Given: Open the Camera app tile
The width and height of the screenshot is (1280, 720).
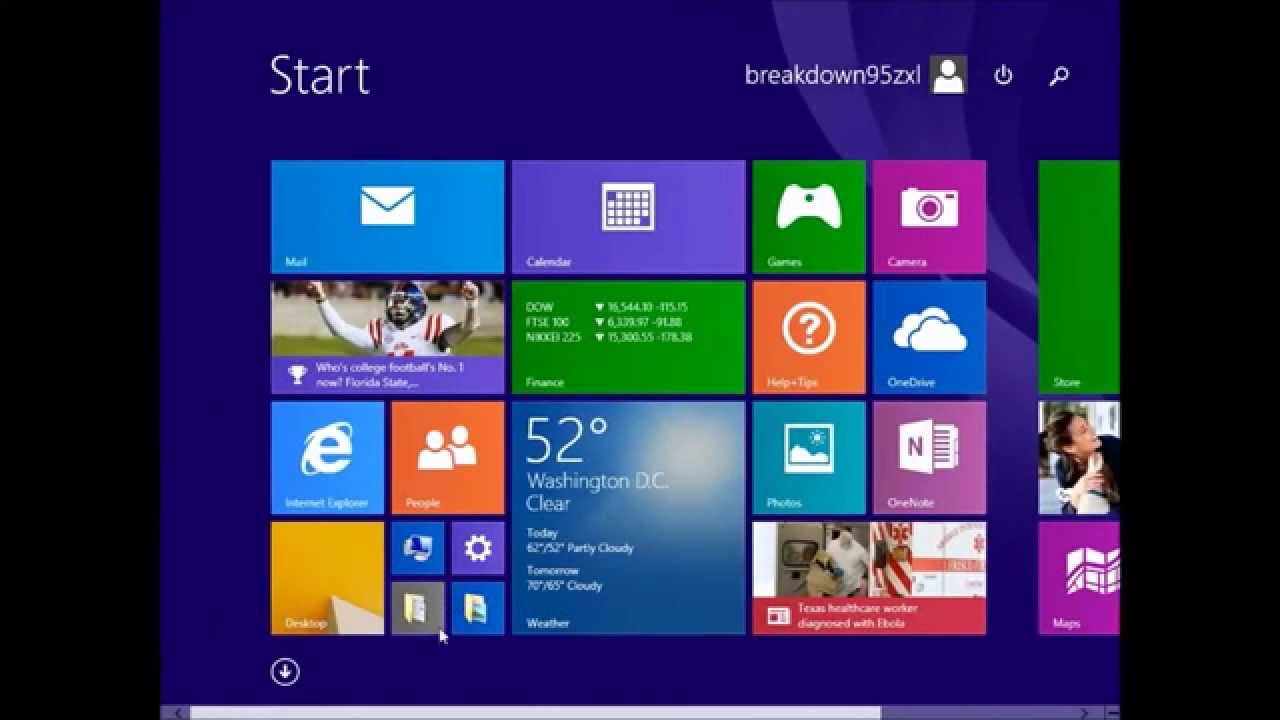Looking at the screenshot, I should pyautogui.click(x=929, y=217).
